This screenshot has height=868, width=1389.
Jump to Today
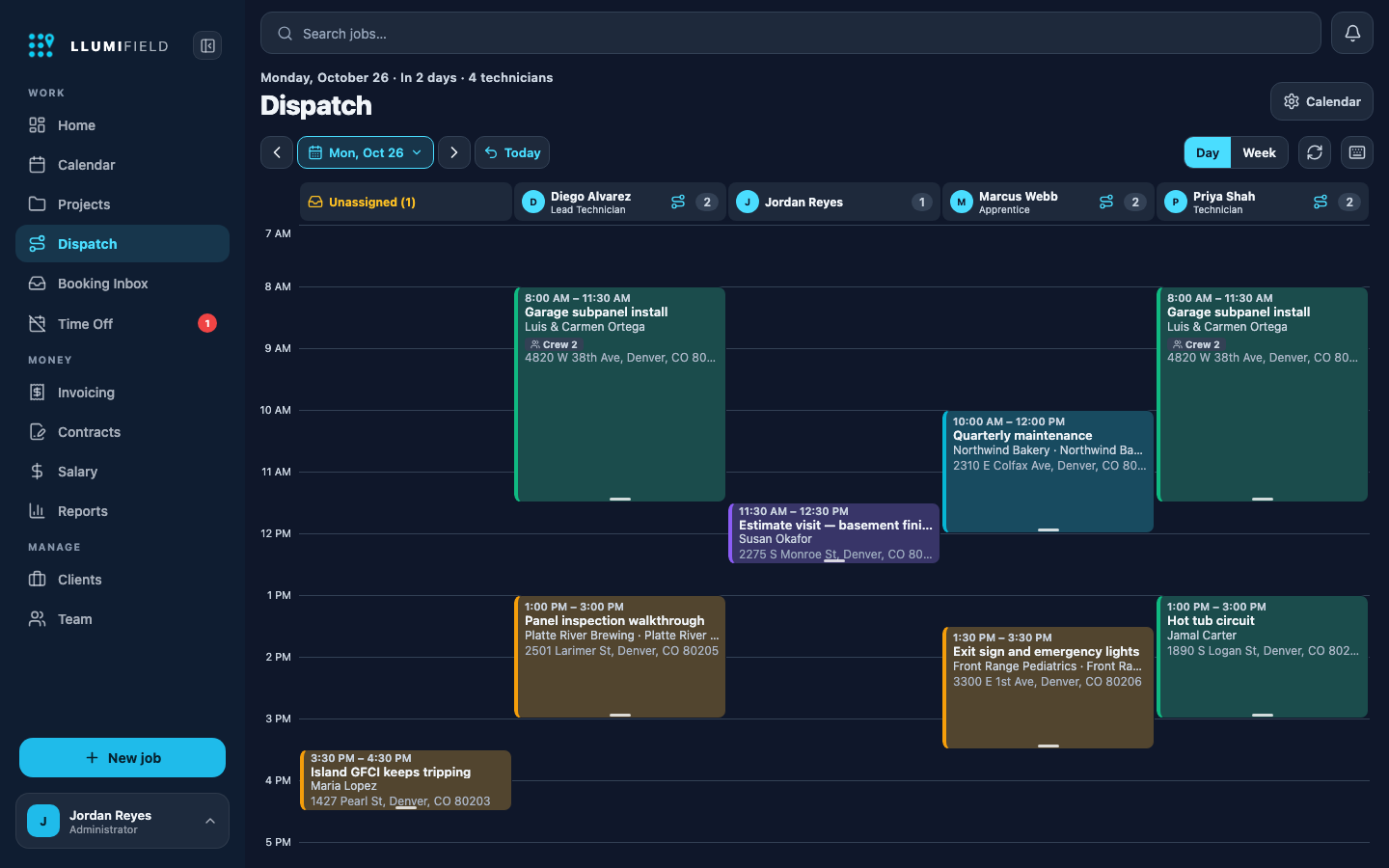click(x=512, y=152)
